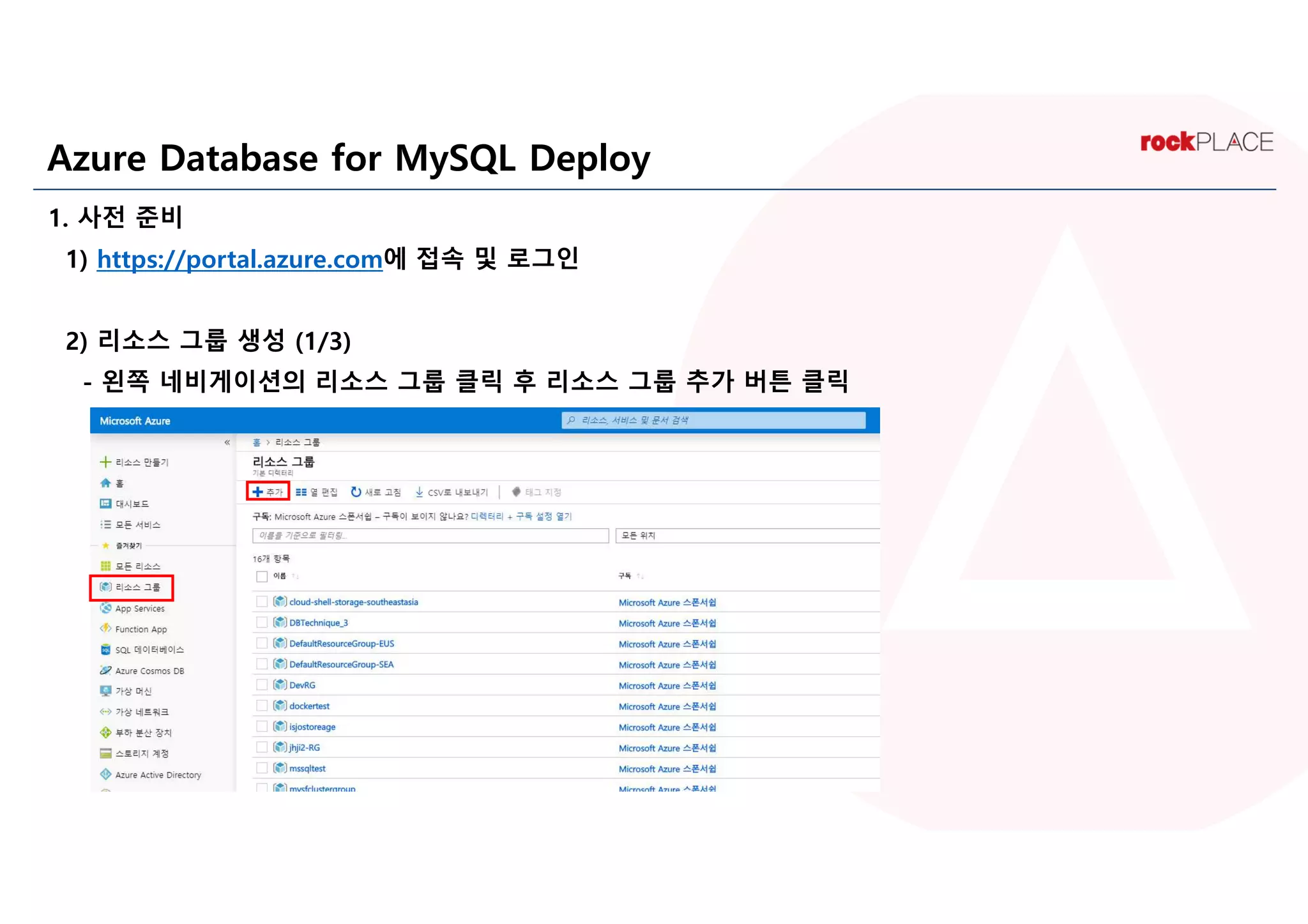Screen dimensions: 1308x924
Task: Check the DefaultResourceGroup-SEA row checkbox
Action: 261,664
